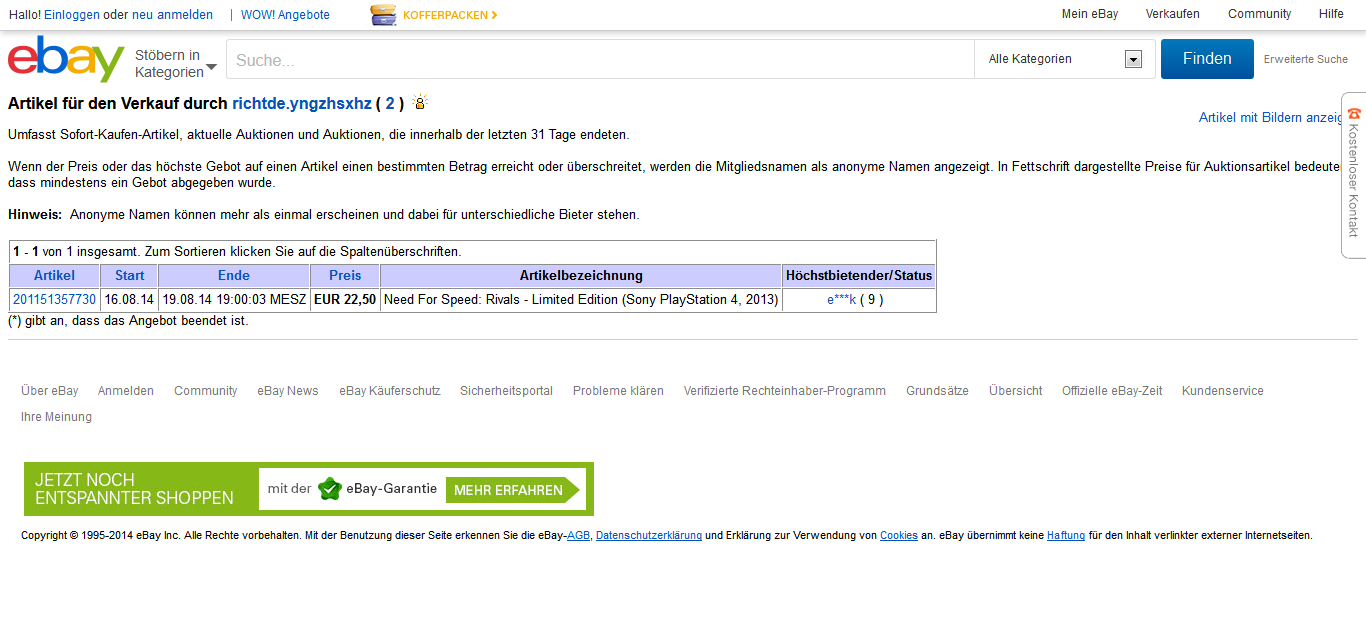
Task: Open item number 201151357730
Action: tap(55, 299)
